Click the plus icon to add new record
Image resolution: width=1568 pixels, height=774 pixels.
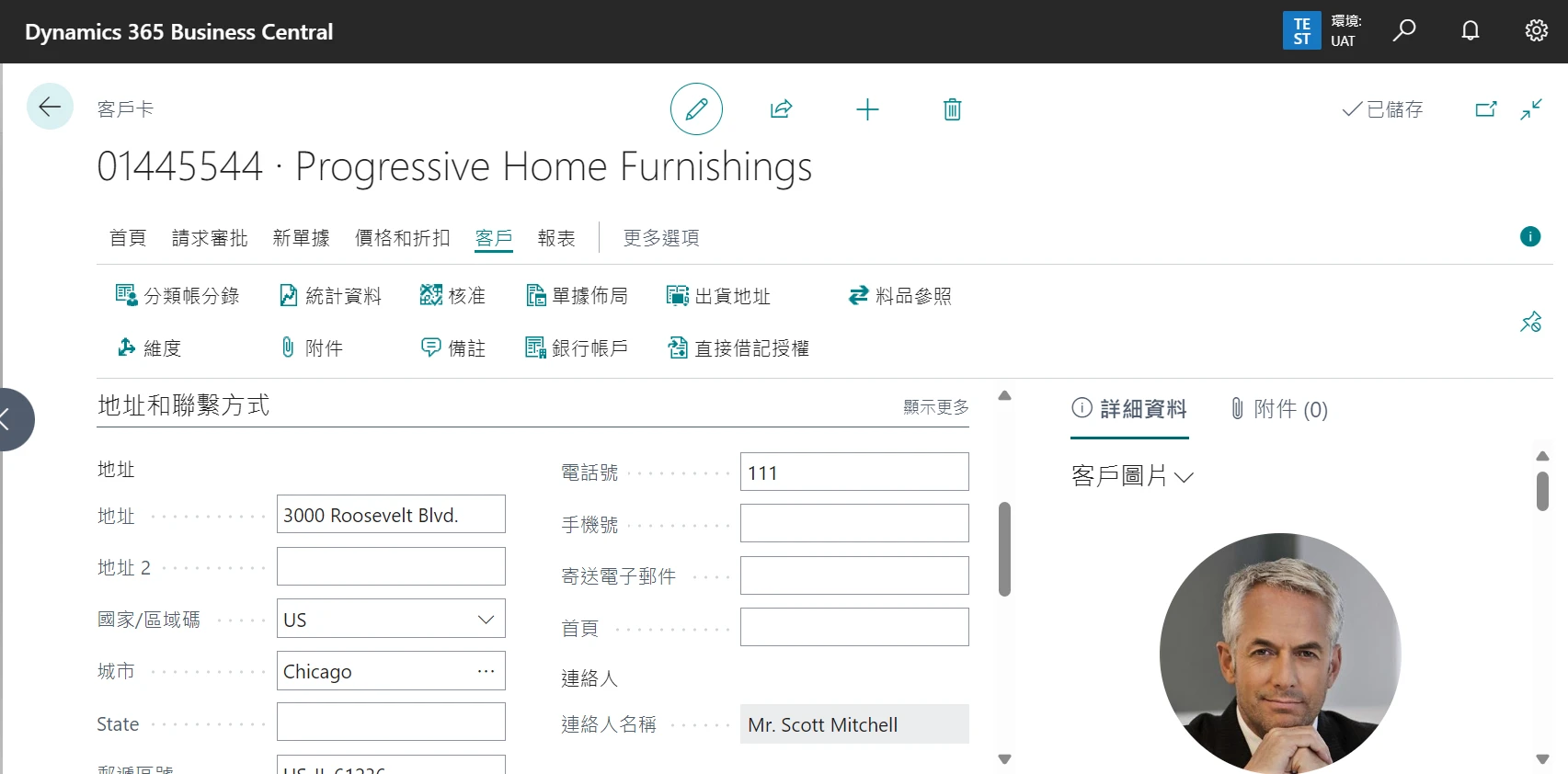(x=867, y=110)
